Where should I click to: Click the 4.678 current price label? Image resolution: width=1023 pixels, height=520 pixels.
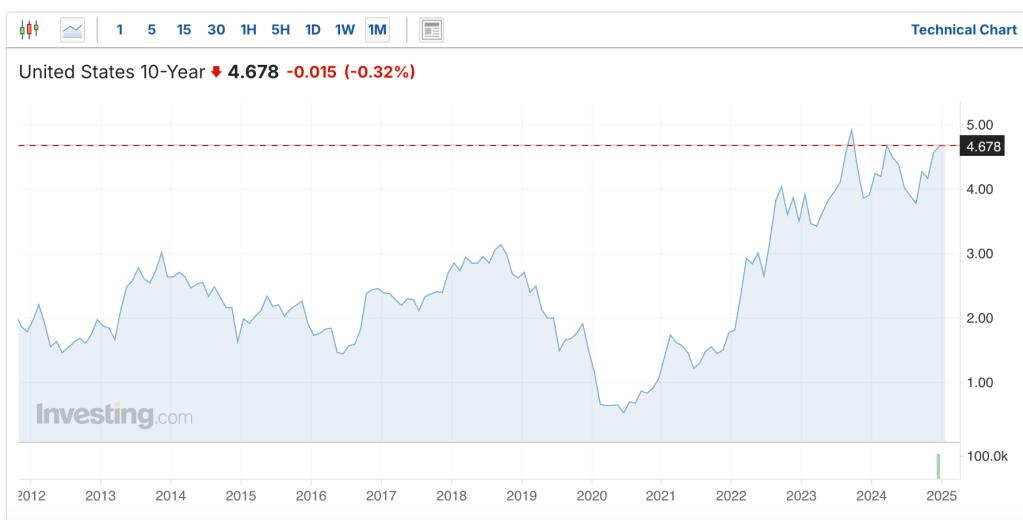point(980,147)
